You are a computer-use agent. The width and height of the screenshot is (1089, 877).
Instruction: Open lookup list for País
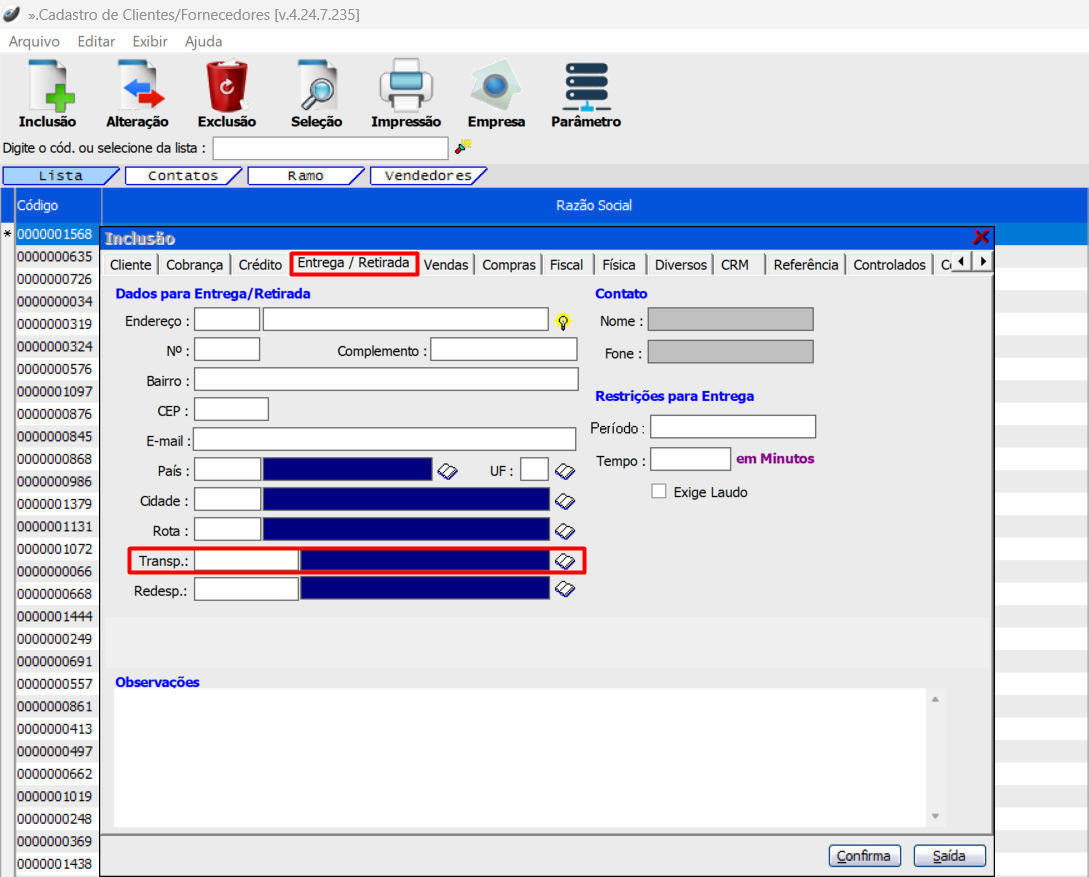point(447,471)
